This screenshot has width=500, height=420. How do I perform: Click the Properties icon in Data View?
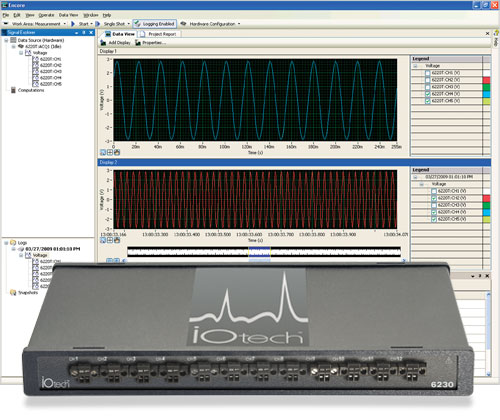click(138, 43)
